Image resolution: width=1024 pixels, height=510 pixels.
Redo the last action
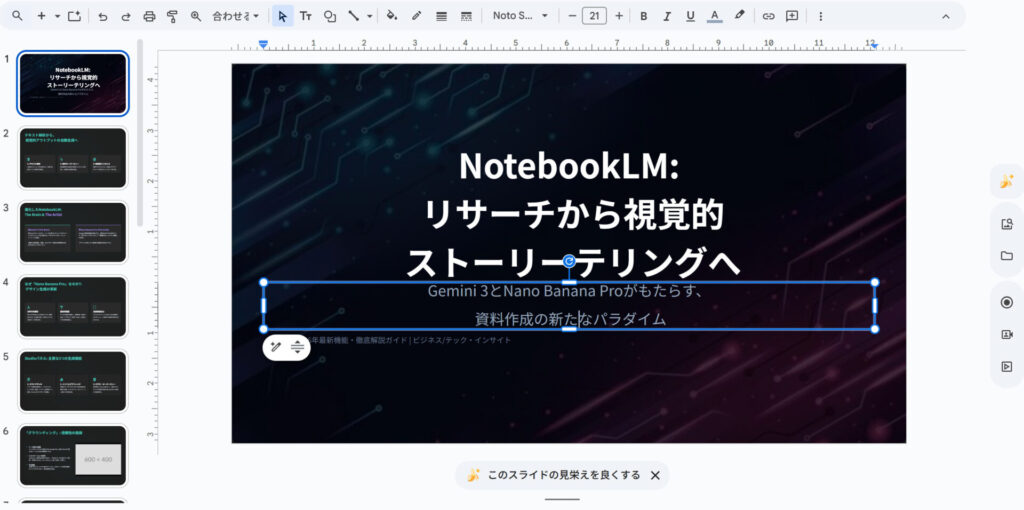tap(125, 16)
